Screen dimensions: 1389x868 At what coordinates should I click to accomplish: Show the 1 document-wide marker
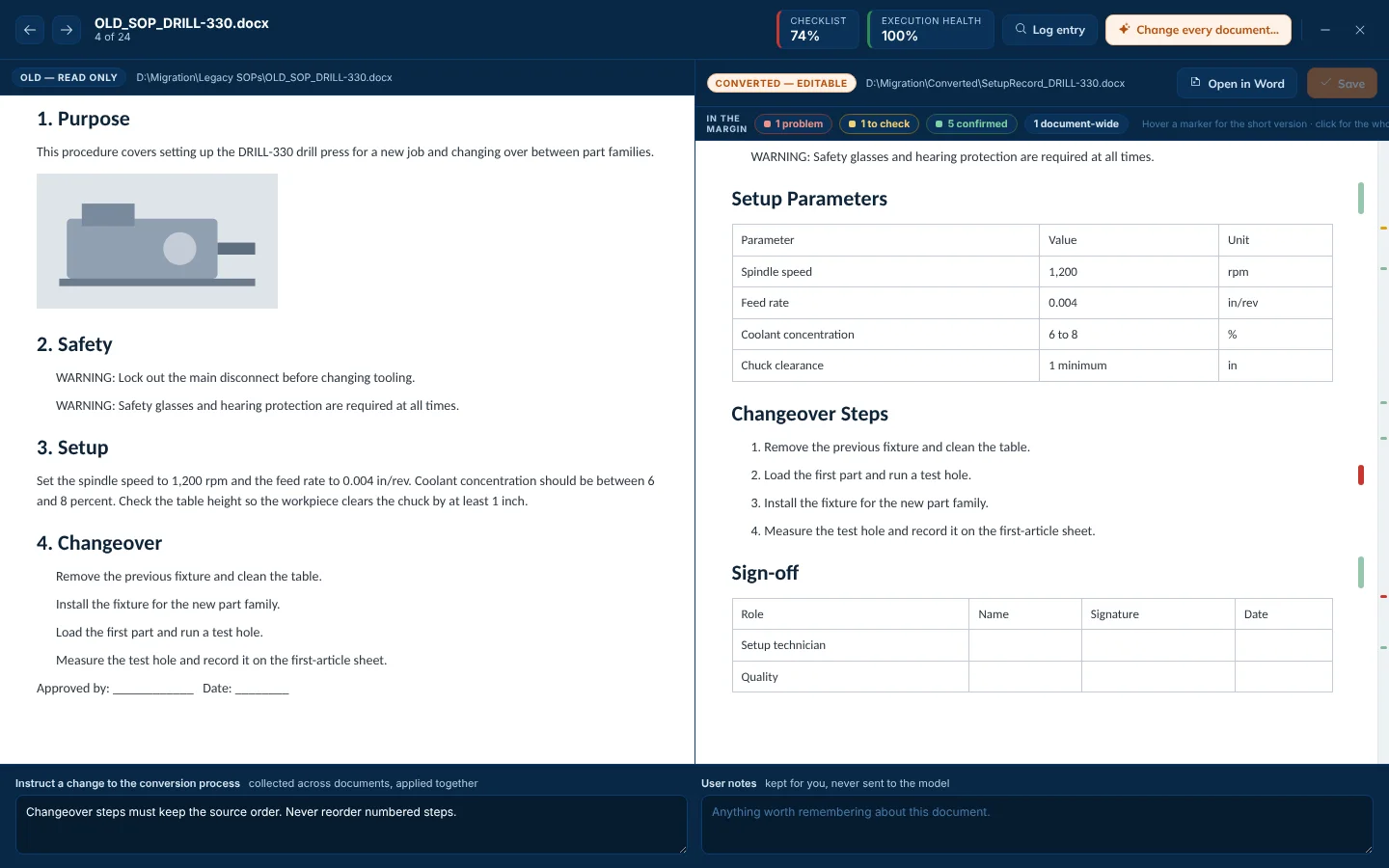1076,123
